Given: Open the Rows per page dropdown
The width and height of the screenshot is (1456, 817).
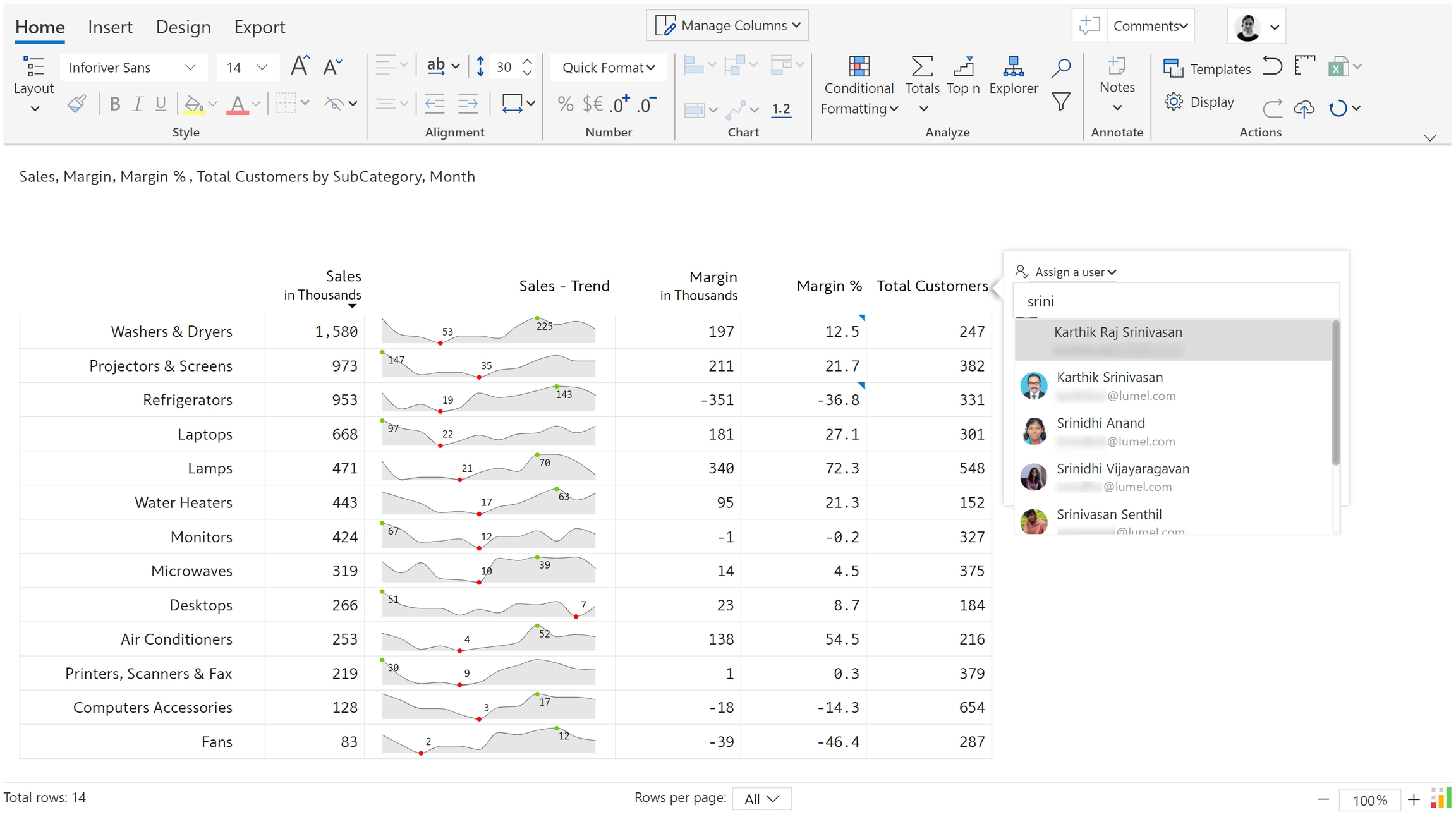Looking at the screenshot, I should coord(761,799).
